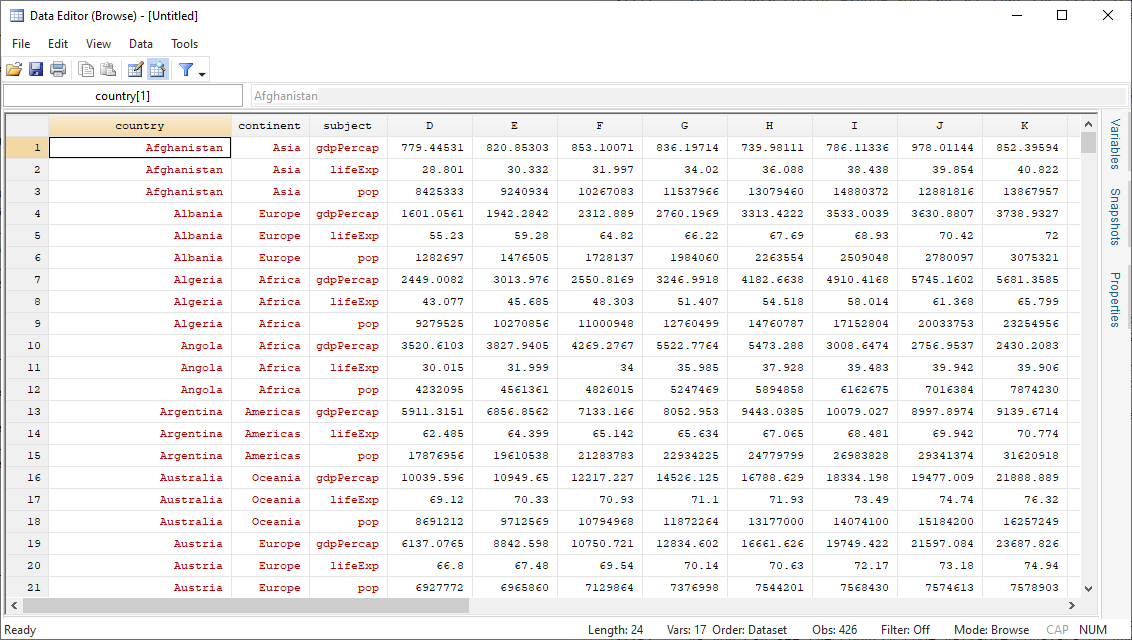Click the Order: Dataset status entry

click(749, 630)
